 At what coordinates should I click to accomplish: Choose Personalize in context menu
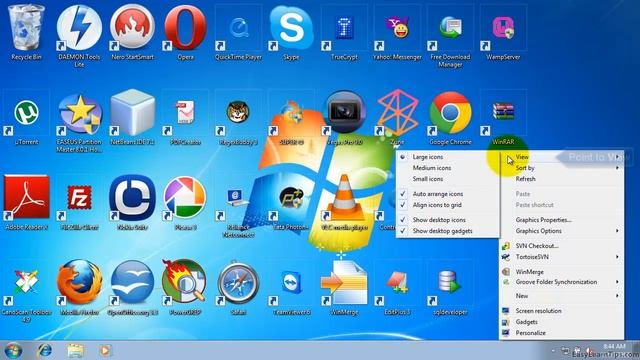point(562,333)
